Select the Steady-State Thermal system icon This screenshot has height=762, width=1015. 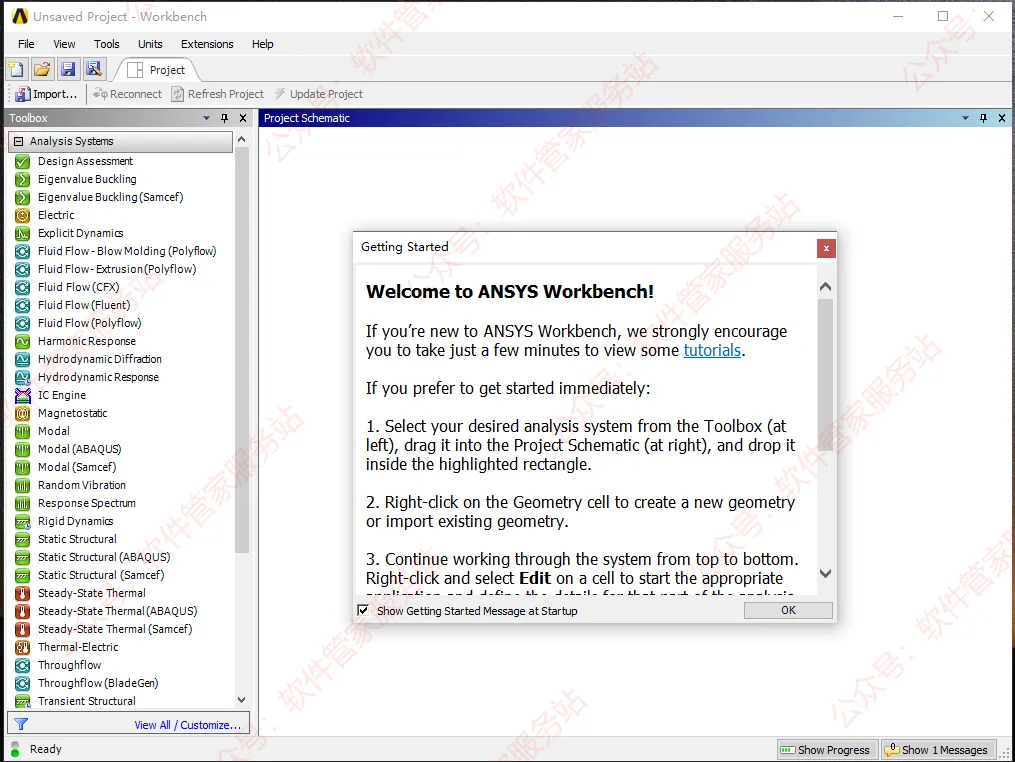(x=23, y=593)
